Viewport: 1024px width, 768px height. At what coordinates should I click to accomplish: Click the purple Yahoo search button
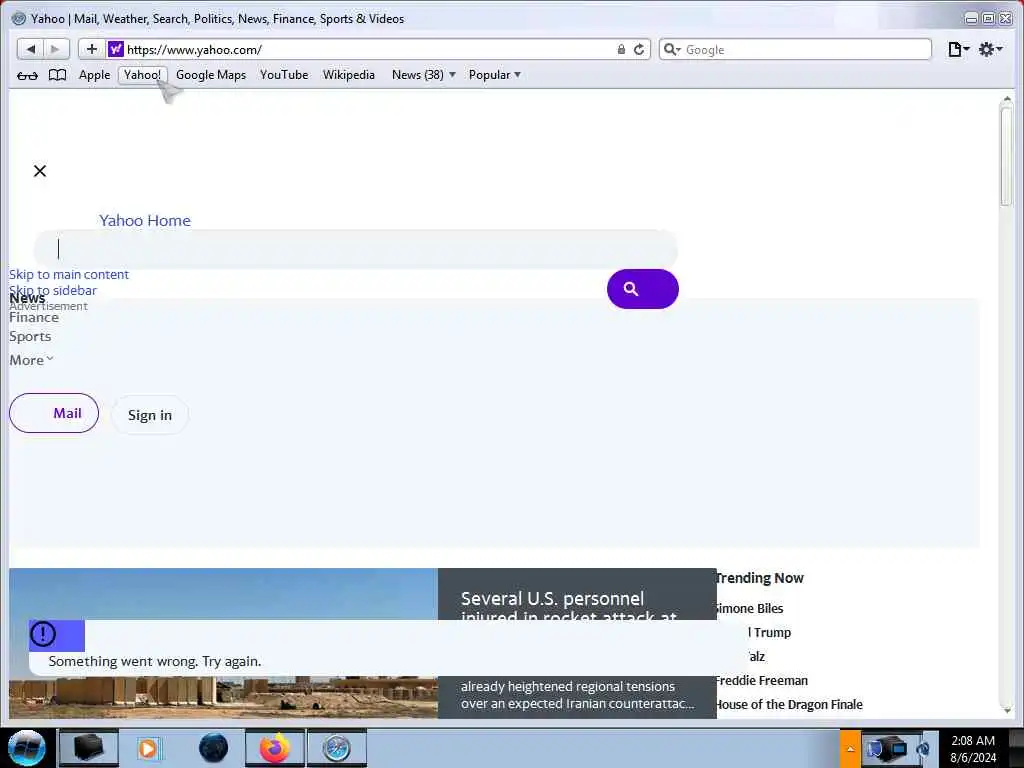pyautogui.click(x=643, y=289)
